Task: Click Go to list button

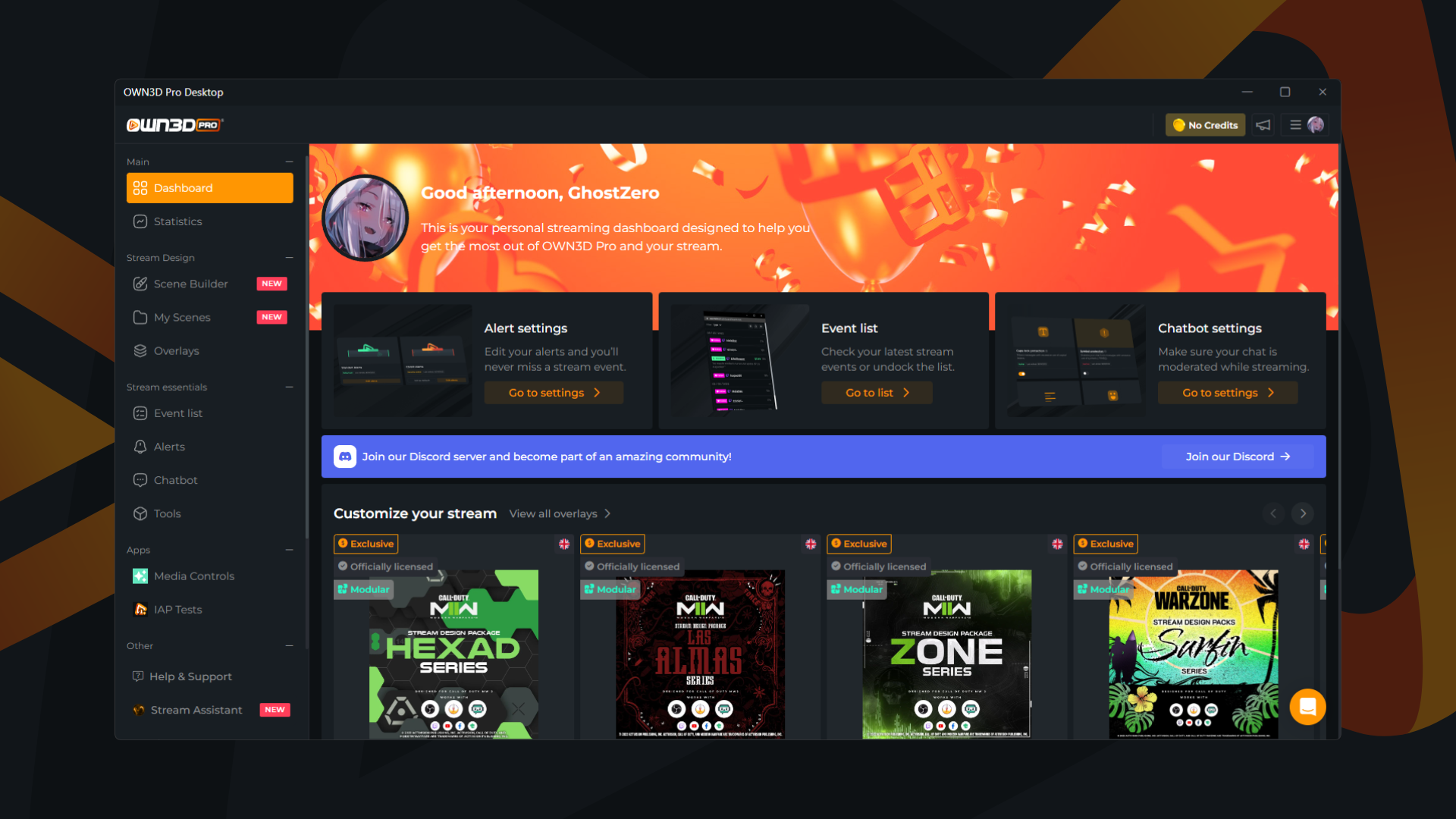Action: 877,393
